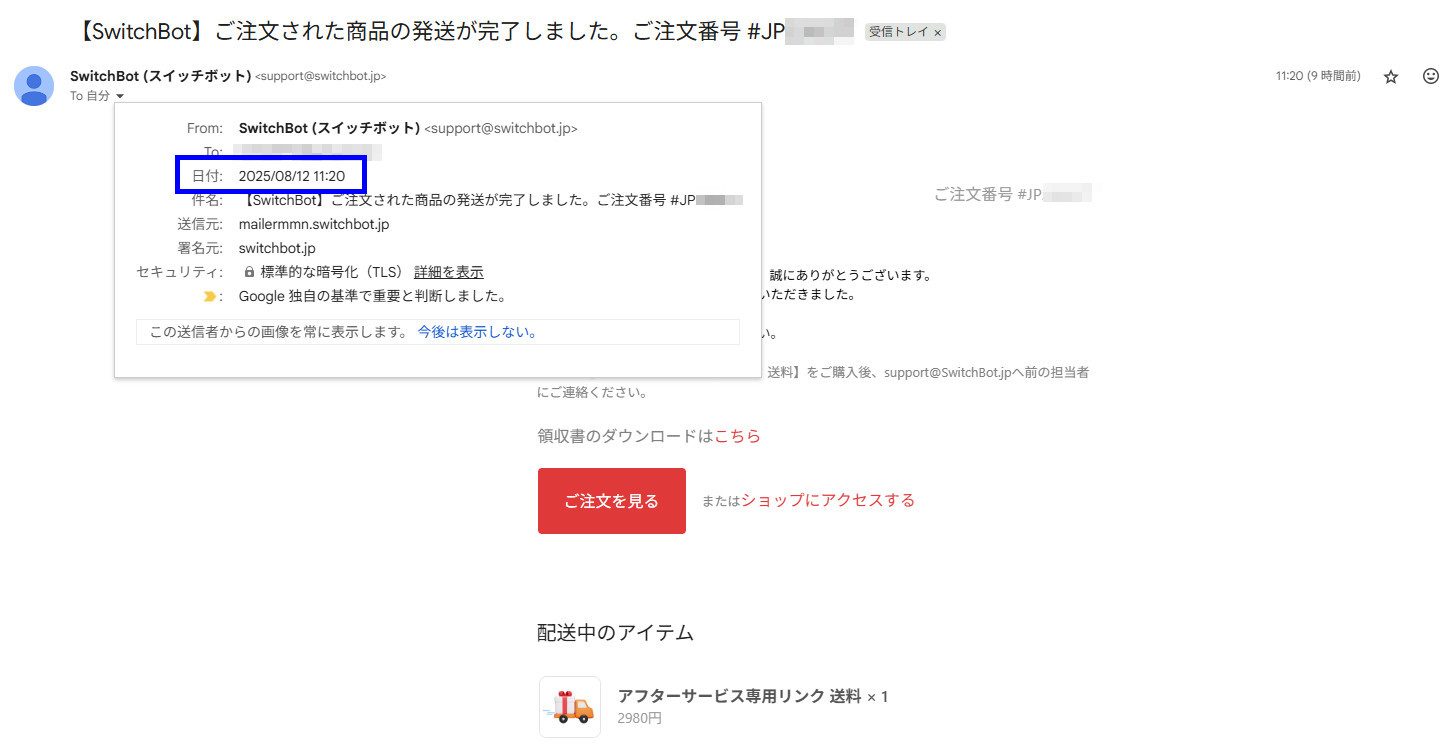
Task: Click the sender avatar profile icon
Action: pyautogui.click(x=34, y=86)
